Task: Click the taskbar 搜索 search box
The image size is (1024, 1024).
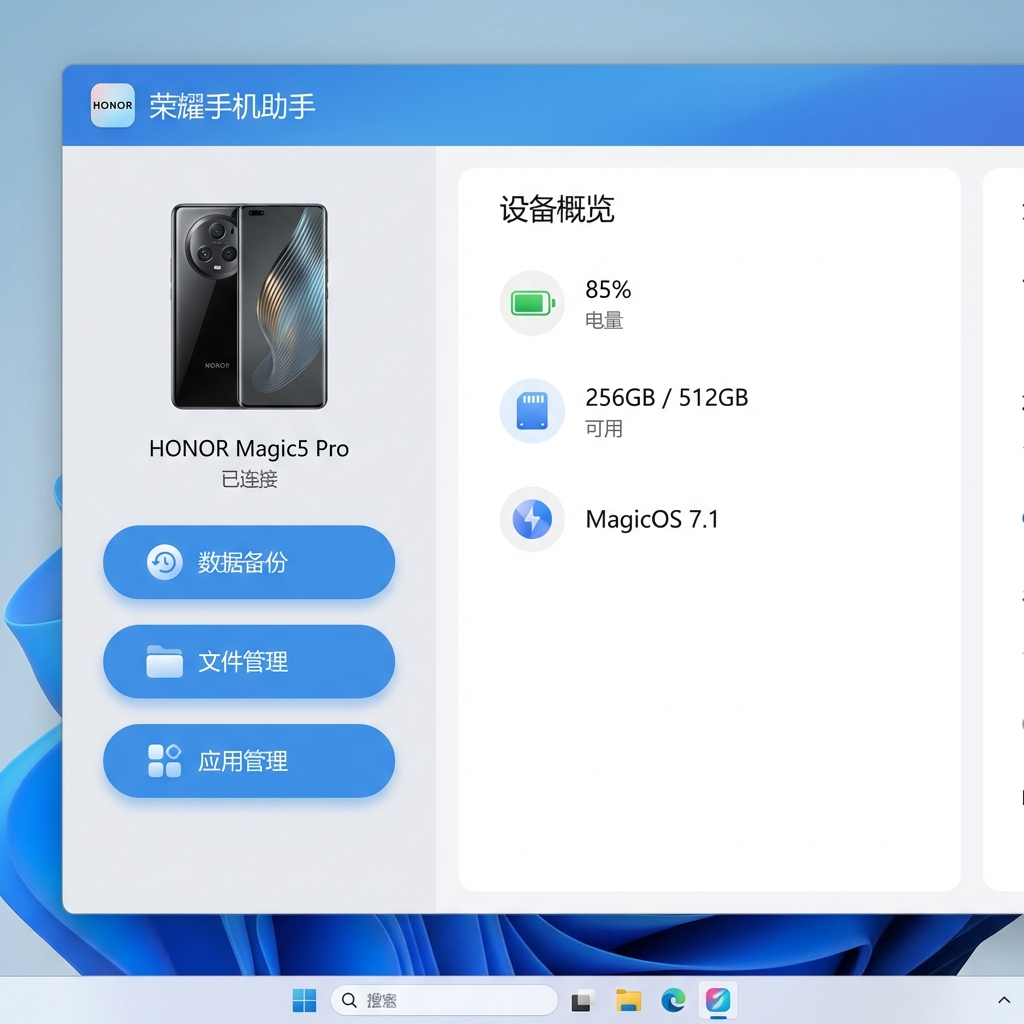Action: (444, 1000)
